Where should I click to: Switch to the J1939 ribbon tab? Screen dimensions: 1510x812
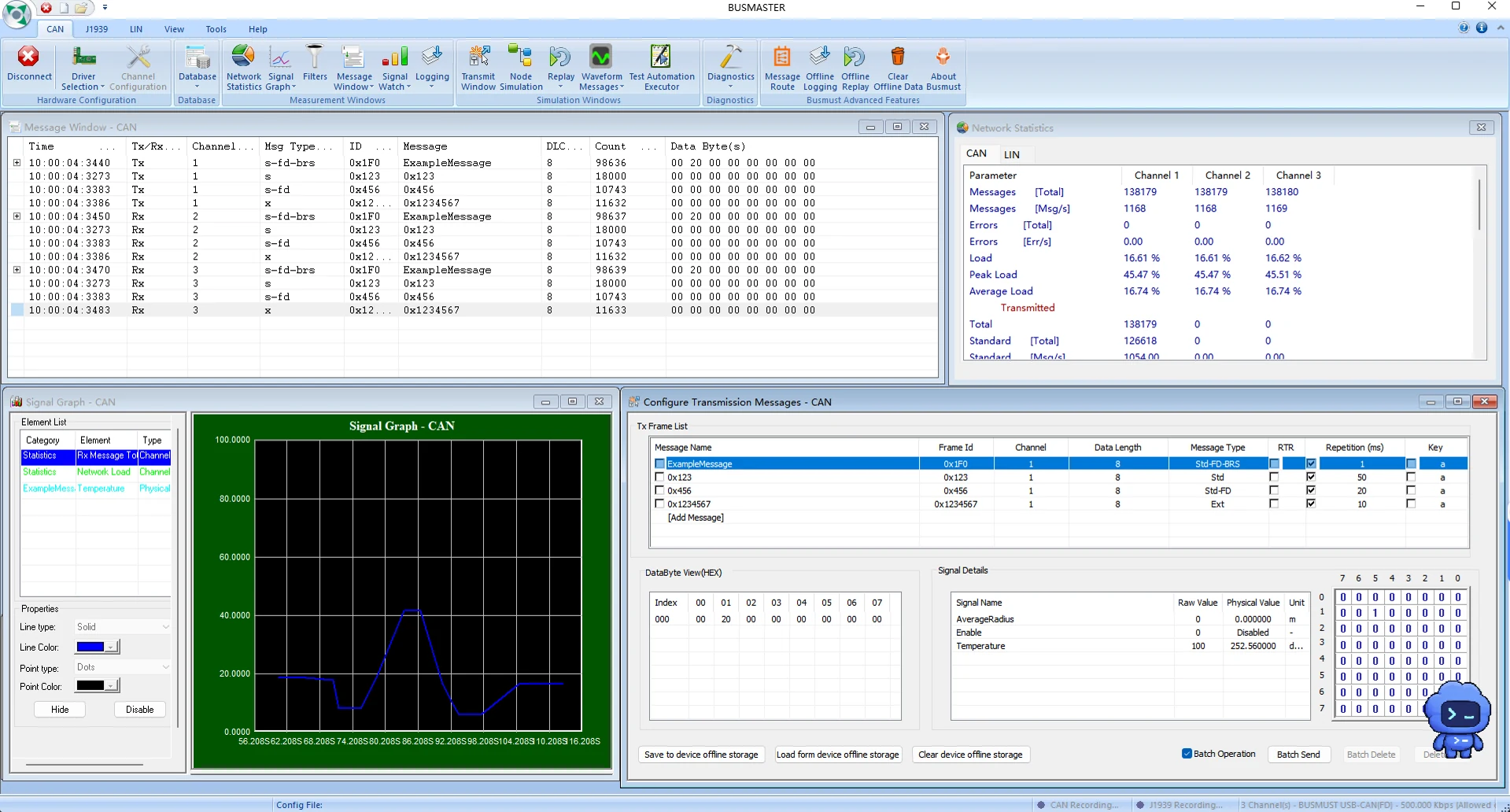tap(97, 29)
